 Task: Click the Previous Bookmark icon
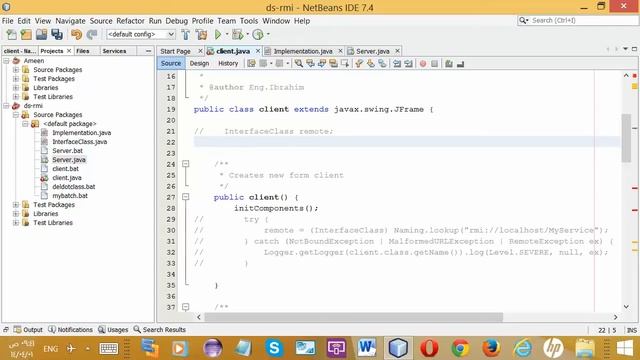coord(359,64)
